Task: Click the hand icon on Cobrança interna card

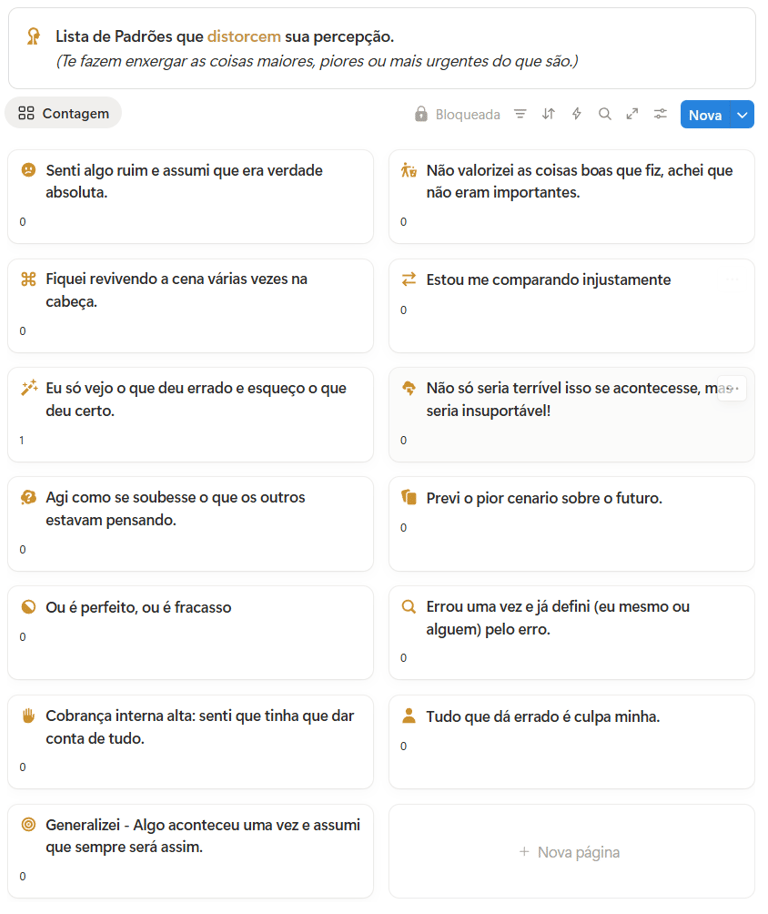Action: (28, 716)
